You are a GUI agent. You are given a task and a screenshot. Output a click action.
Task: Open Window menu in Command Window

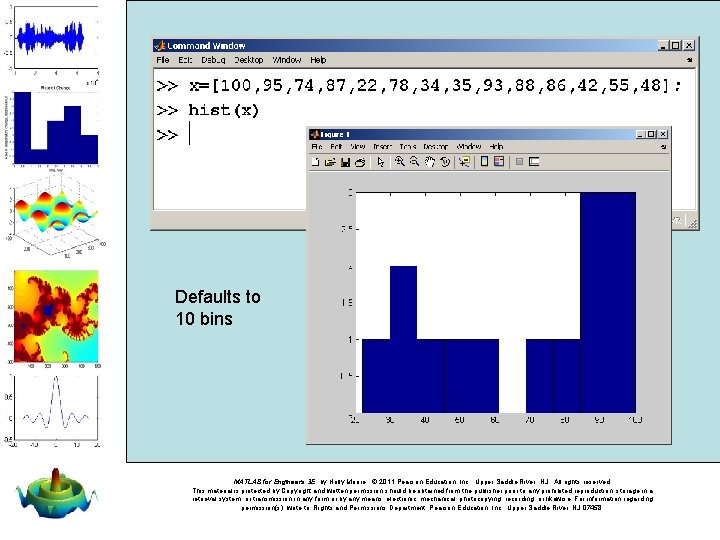pyautogui.click(x=287, y=60)
